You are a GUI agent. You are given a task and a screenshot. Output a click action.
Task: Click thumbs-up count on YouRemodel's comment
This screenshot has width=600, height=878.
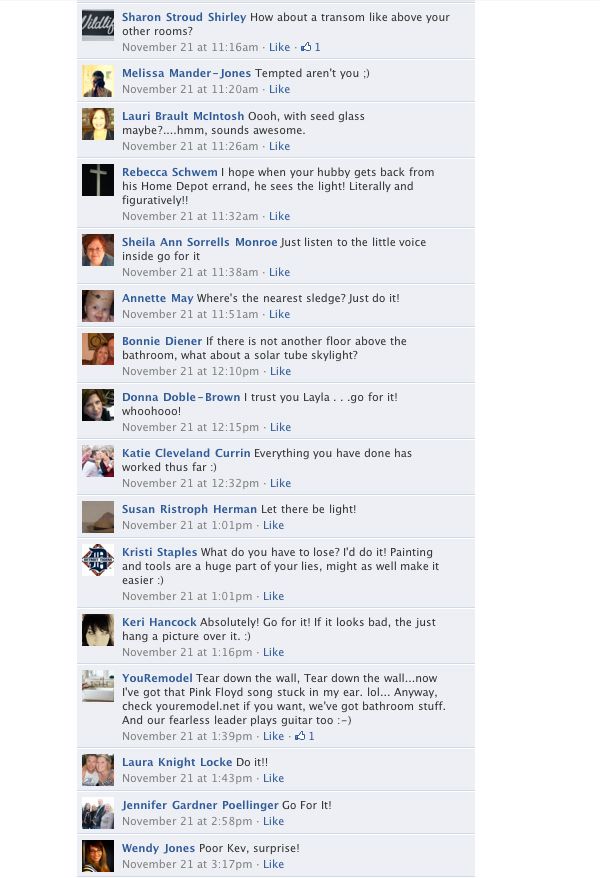point(311,736)
